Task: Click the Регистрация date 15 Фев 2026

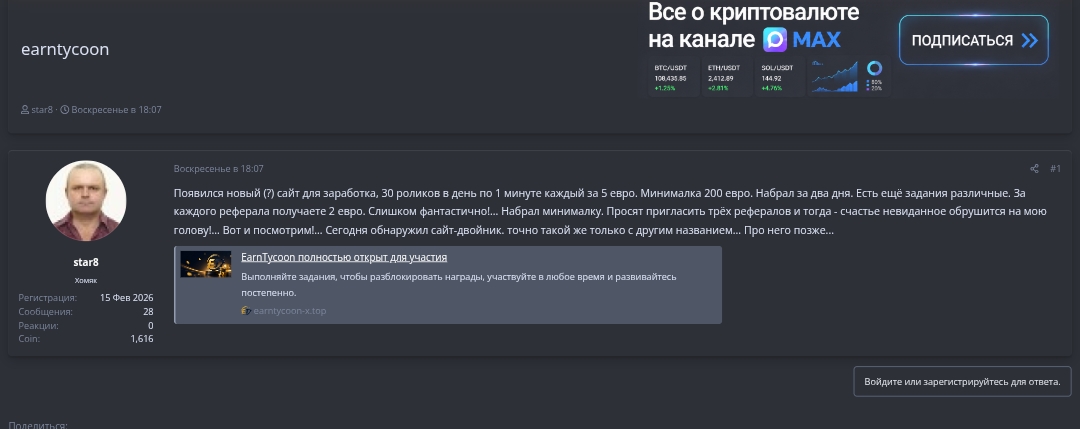Action: click(127, 297)
